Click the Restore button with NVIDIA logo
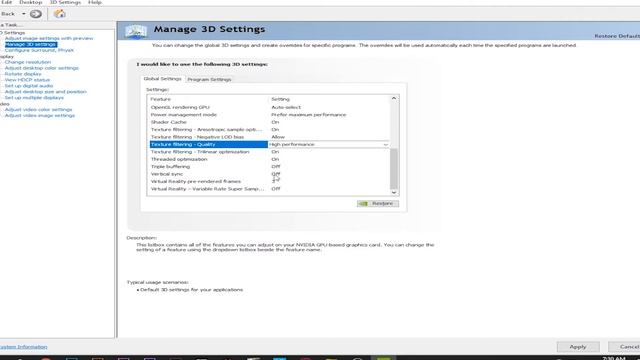The height and width of the screenshot is (360, 640). [x=378, y=203]
